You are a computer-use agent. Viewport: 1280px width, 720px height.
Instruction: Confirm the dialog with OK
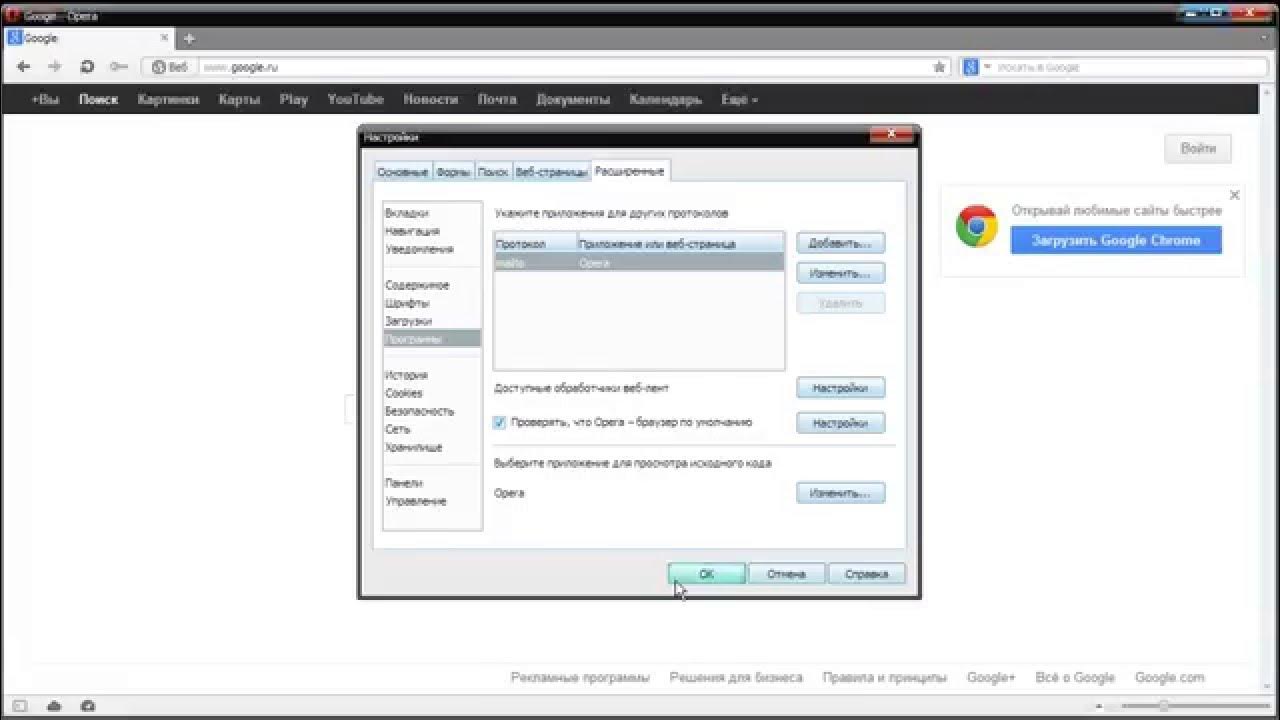707,574
